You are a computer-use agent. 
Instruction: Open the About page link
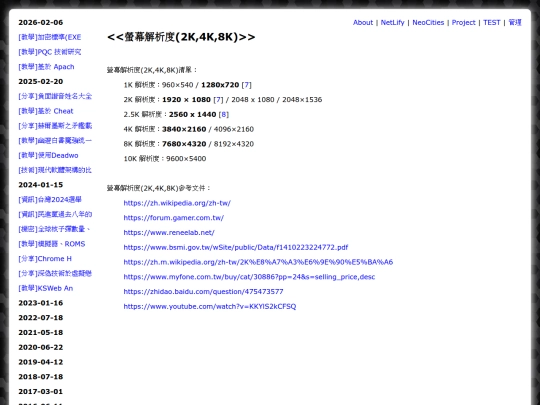(363, 22)
